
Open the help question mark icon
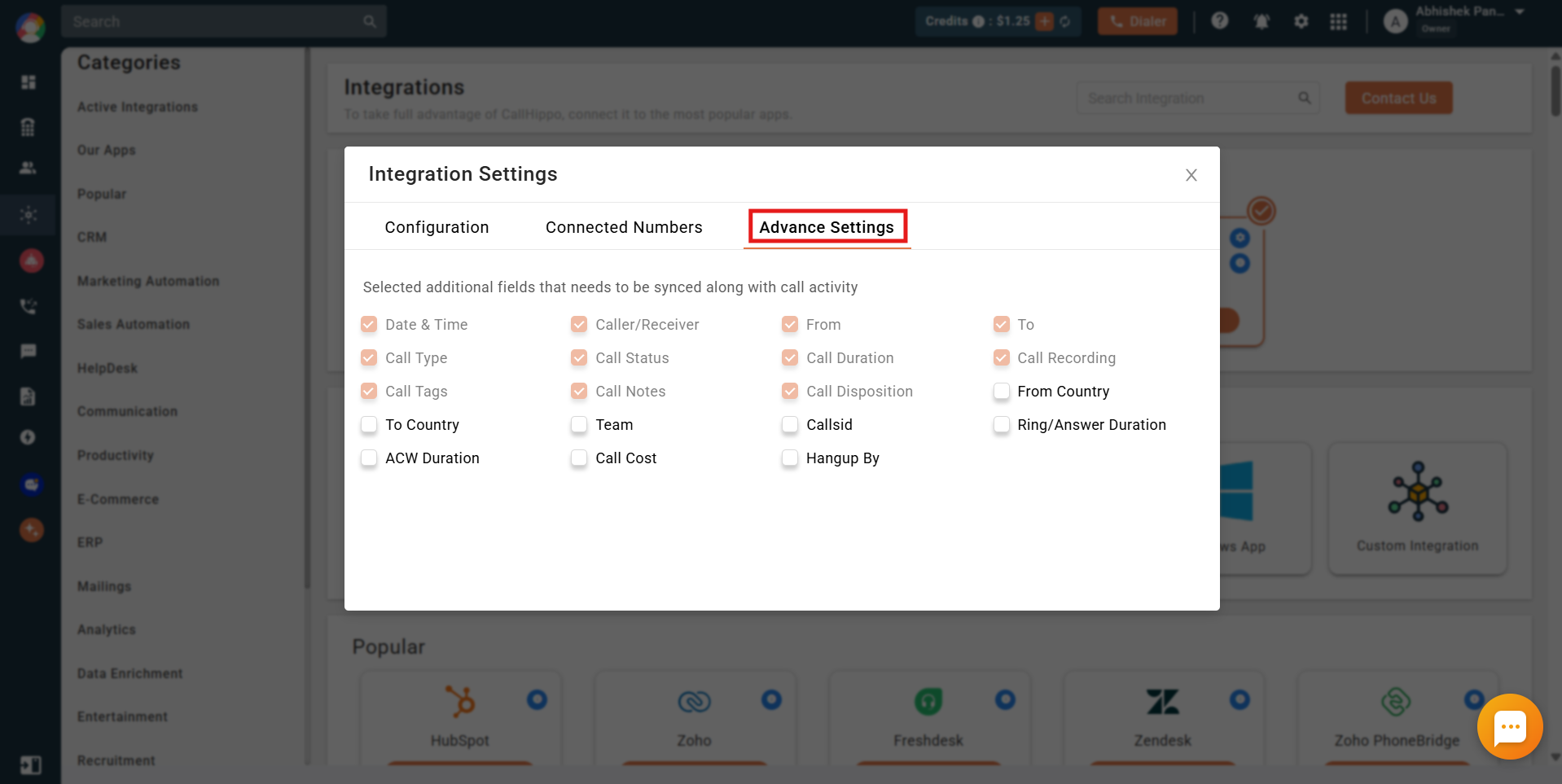pos(1219,20)
